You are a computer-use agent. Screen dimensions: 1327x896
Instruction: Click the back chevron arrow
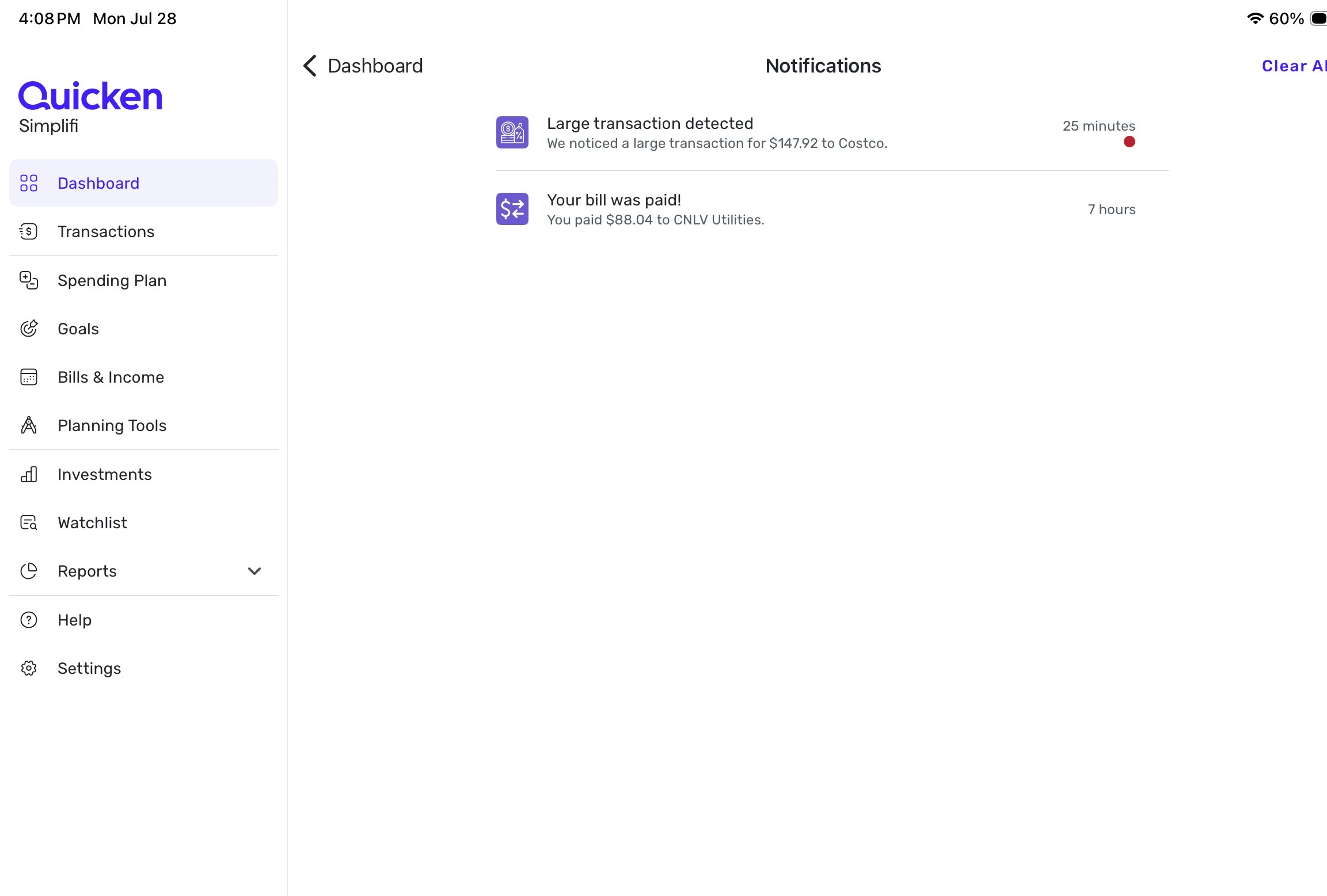click(310, 66)
